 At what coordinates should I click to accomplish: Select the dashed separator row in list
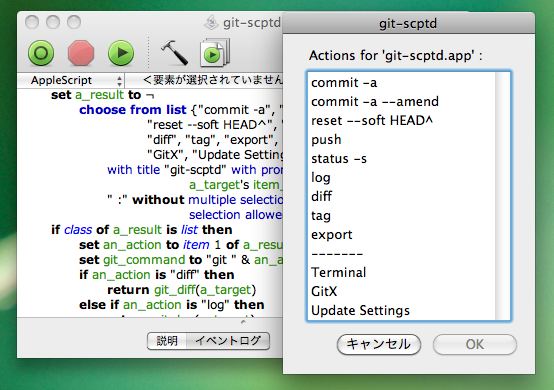point(401,254)
